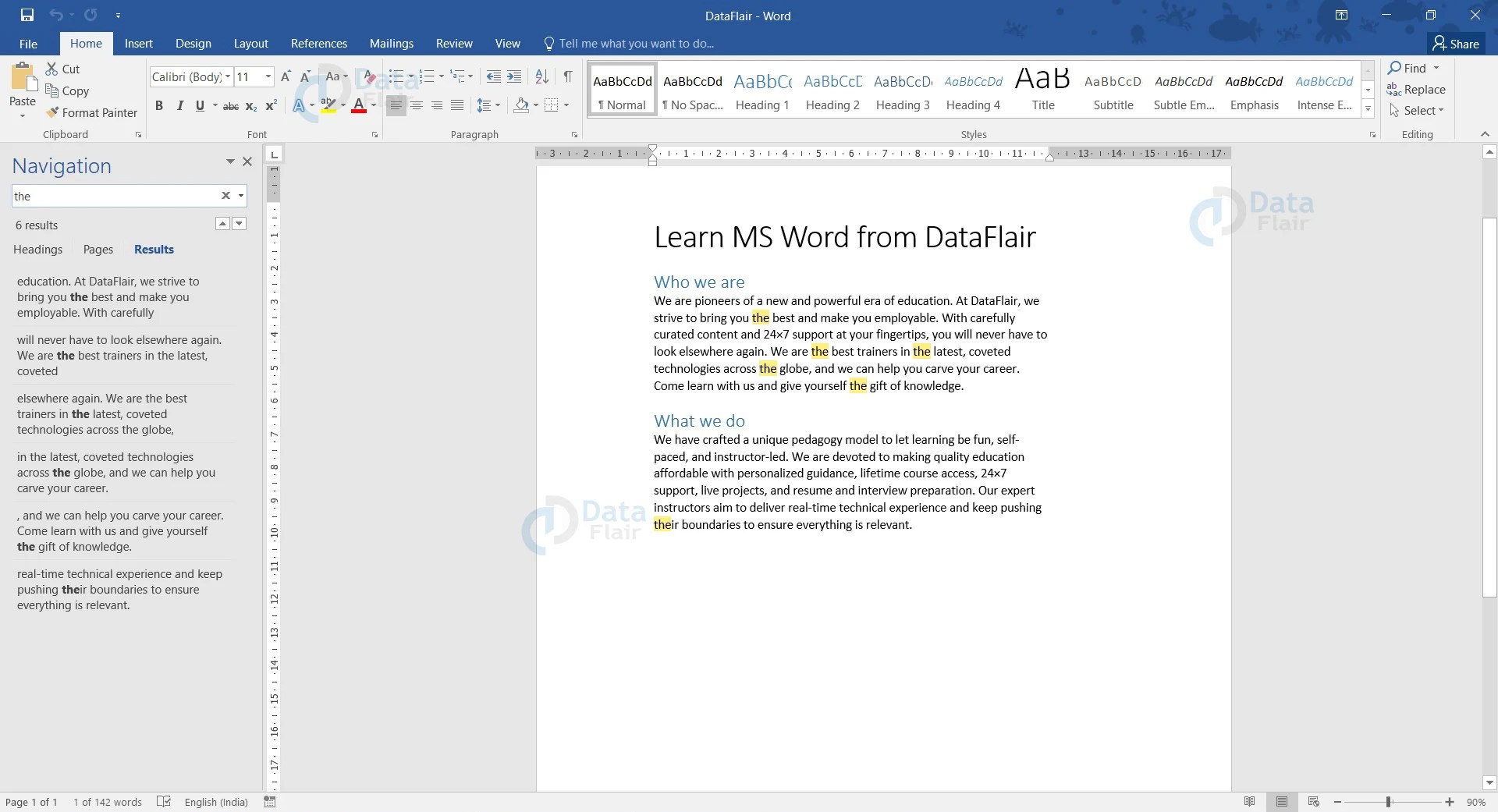Switch to Print Layout view
Image resolution: width=1498 pixels, height=812 pixels.
tap(1282, 802)
